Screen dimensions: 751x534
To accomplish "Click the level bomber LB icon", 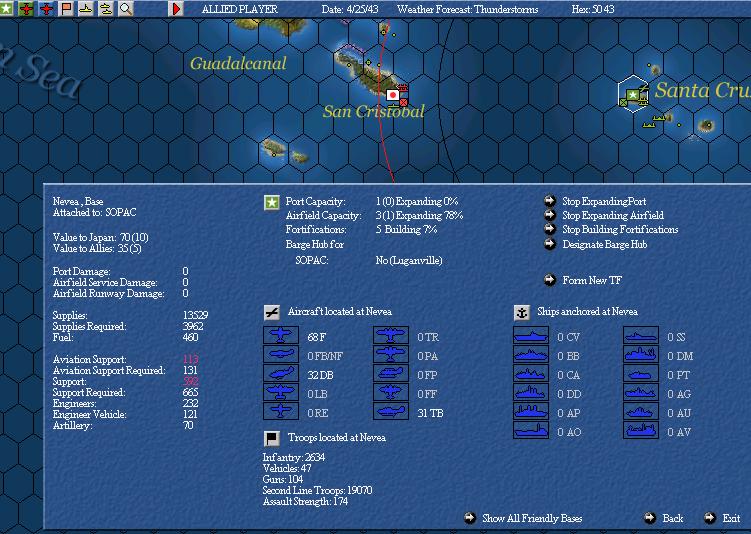I will pos(281,392).
